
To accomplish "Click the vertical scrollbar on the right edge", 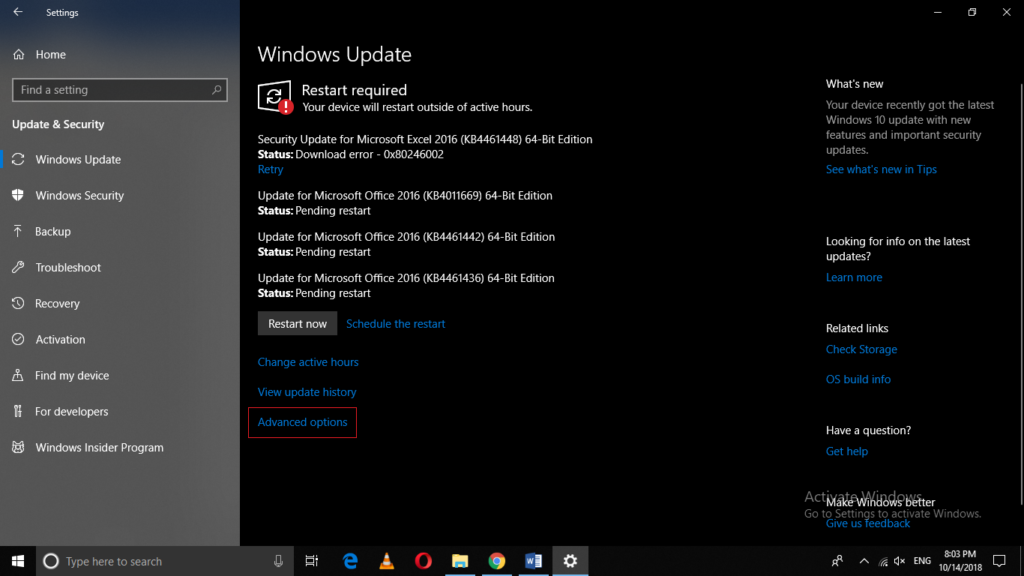I will click(x=1021, y=294).
